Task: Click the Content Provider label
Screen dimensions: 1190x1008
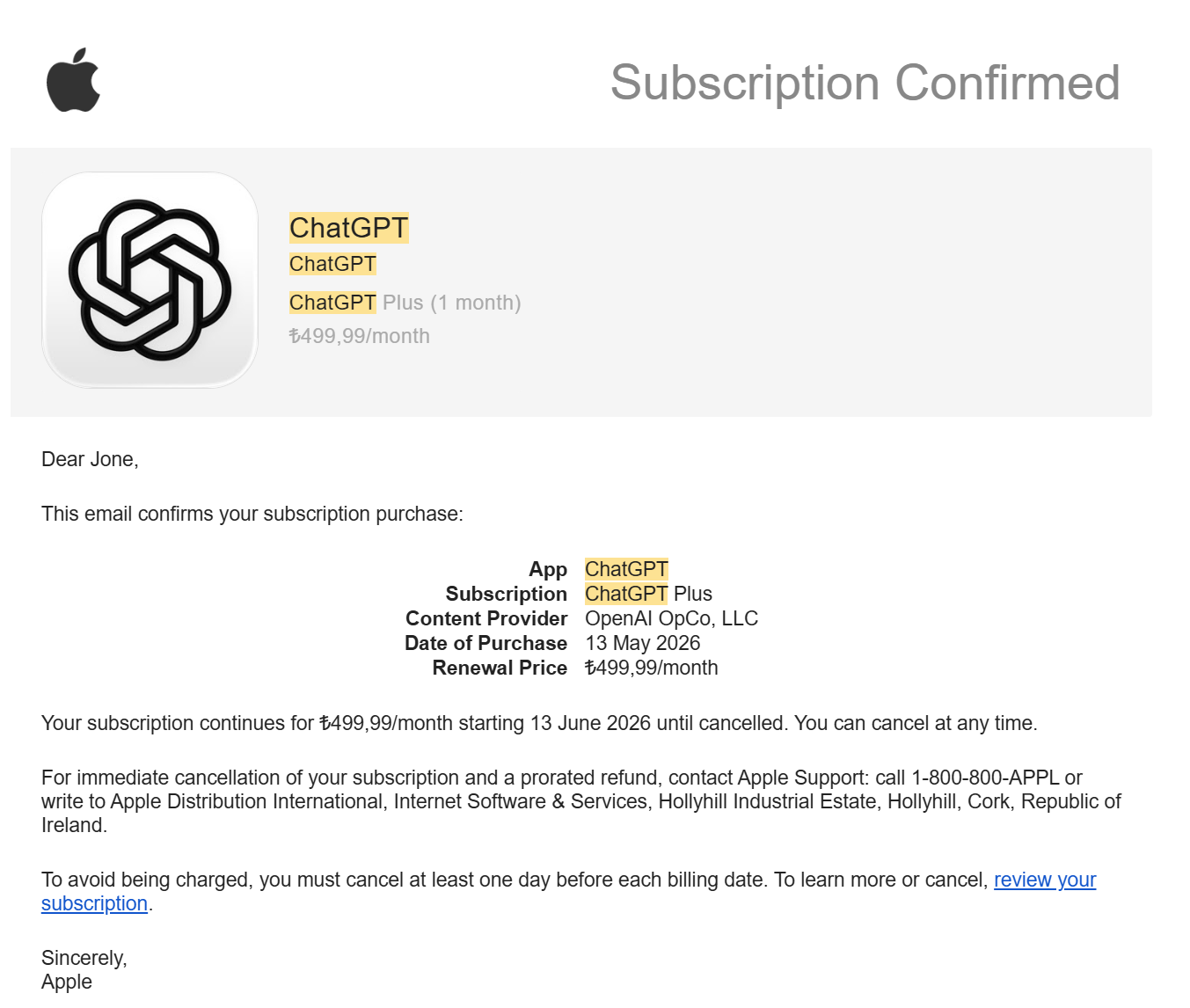Action: tap(486, 618)
